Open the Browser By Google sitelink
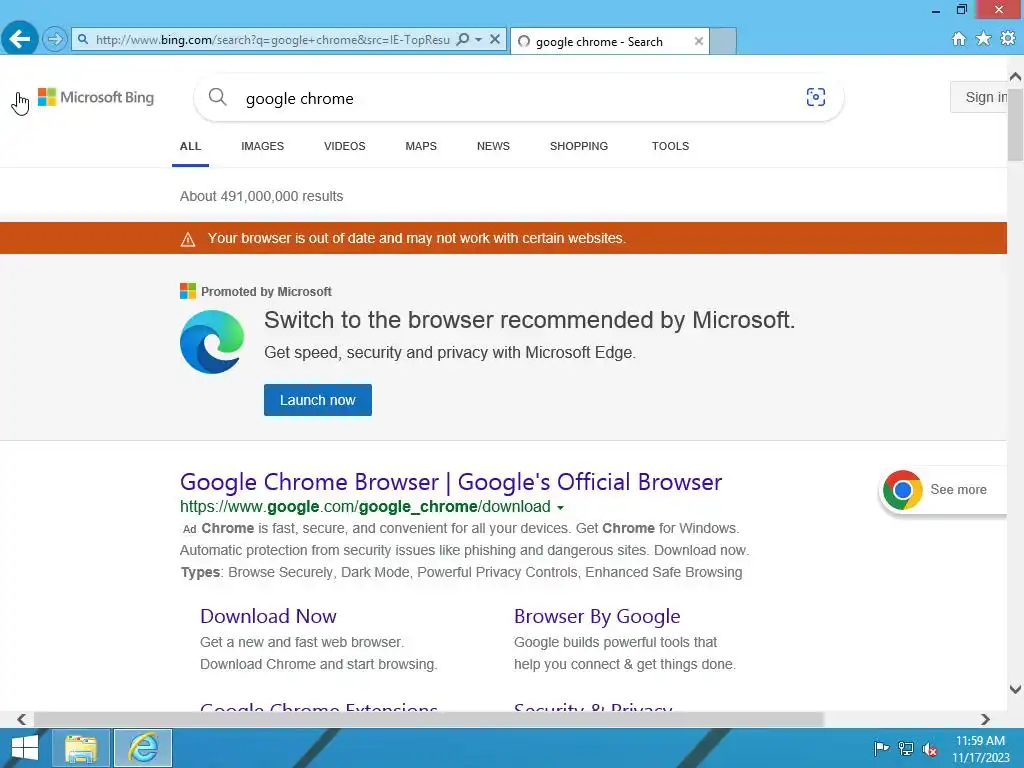Screen dimensions: 1024x768 [x=597, y=616]
